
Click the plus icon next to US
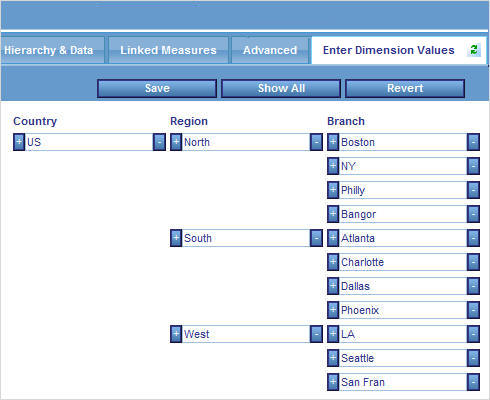point(19,142)
